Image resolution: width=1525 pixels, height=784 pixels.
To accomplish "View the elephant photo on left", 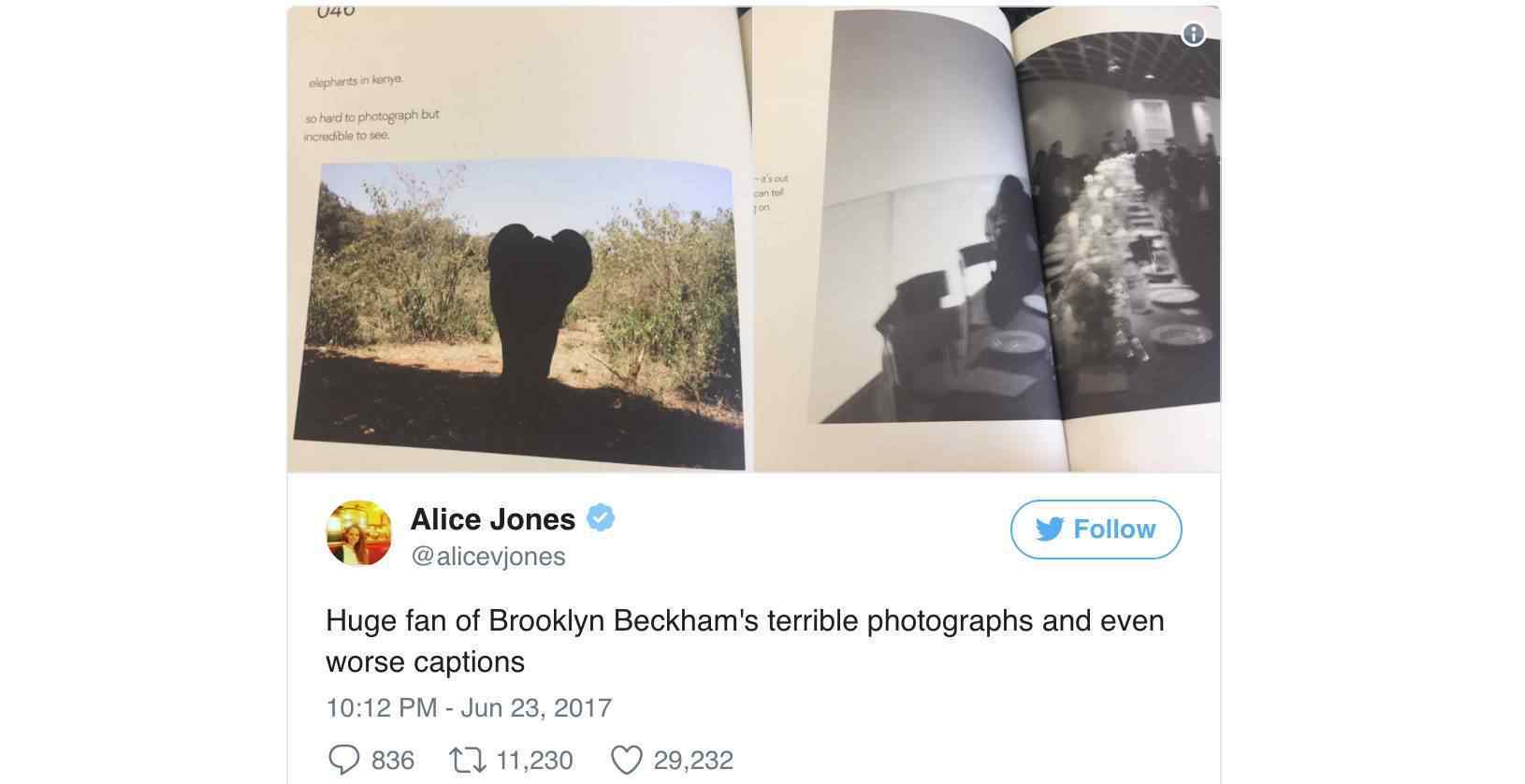I will coord(517,313).
